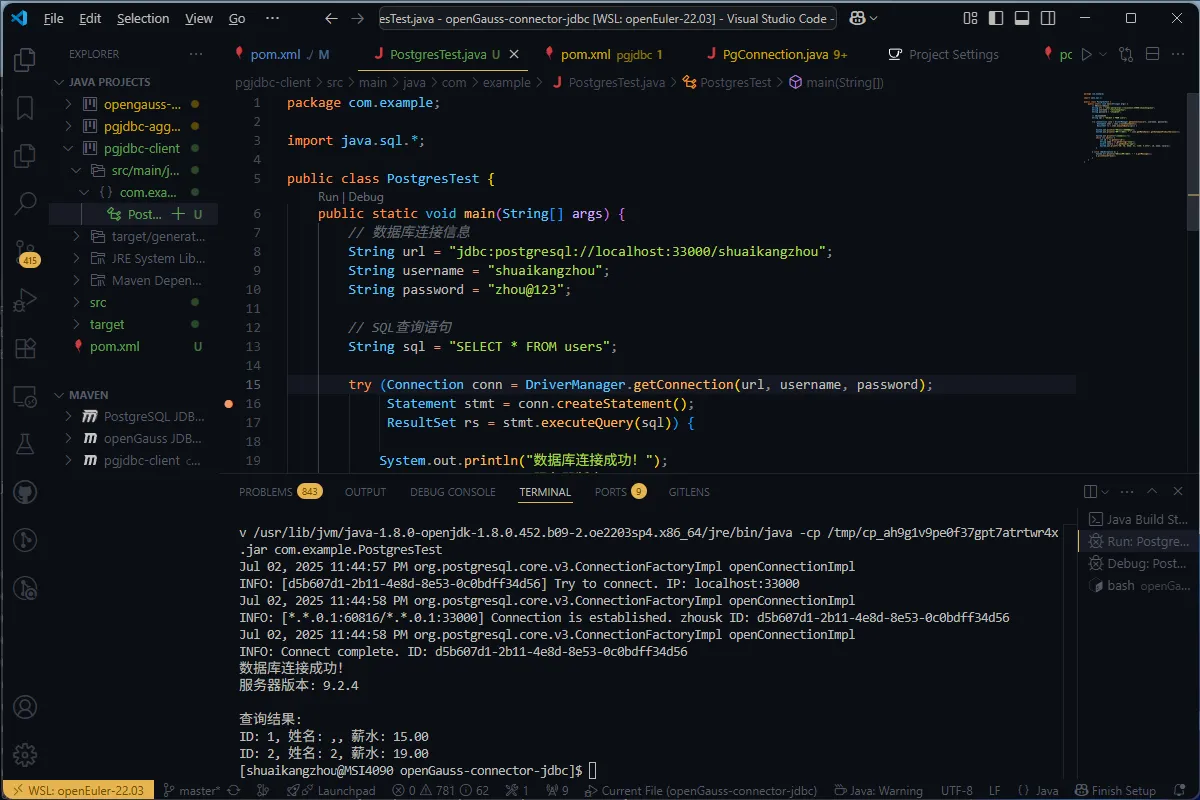This screenshot has height=800, width=1200.
Task: Open Explorer Views and More Actions
Action: [196, 54]
